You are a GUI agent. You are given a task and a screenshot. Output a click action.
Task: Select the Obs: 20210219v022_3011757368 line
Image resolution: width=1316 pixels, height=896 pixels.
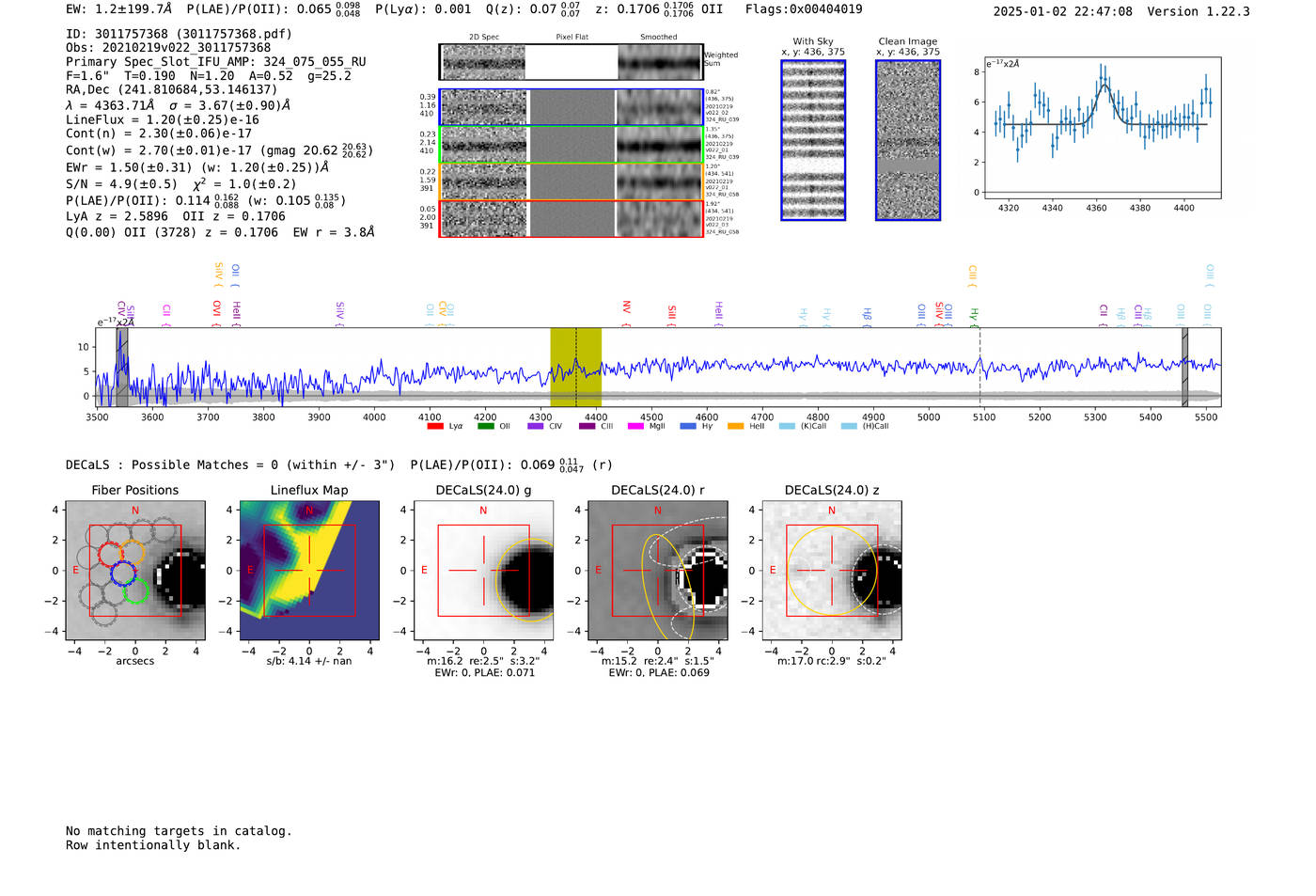click(168, 48)
